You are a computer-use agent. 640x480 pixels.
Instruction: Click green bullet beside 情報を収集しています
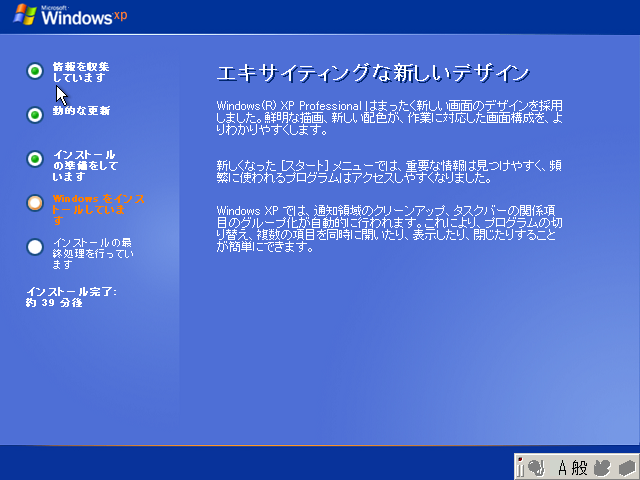[x=35, y=71]
